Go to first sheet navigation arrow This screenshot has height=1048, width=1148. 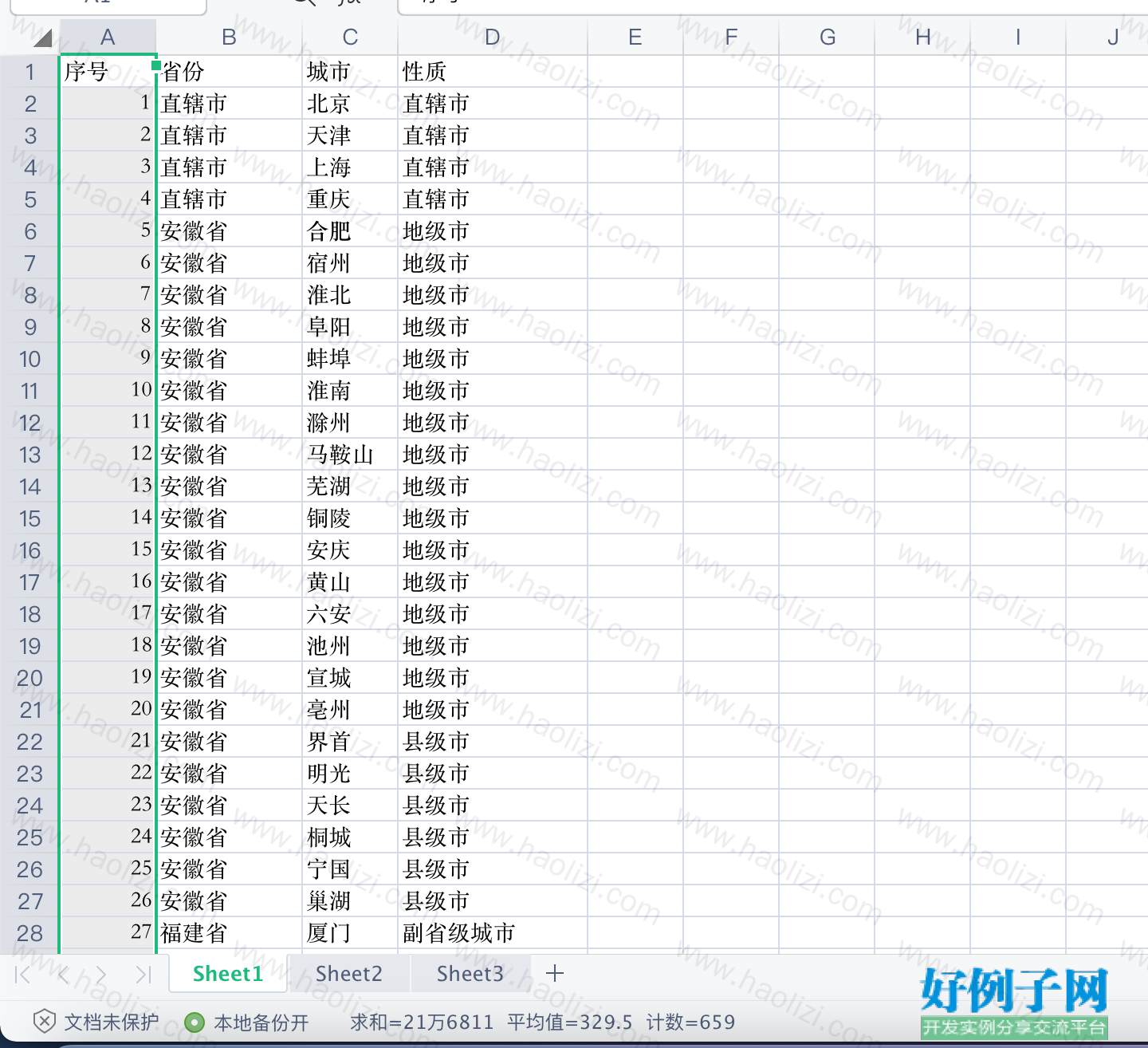point(22,974)
